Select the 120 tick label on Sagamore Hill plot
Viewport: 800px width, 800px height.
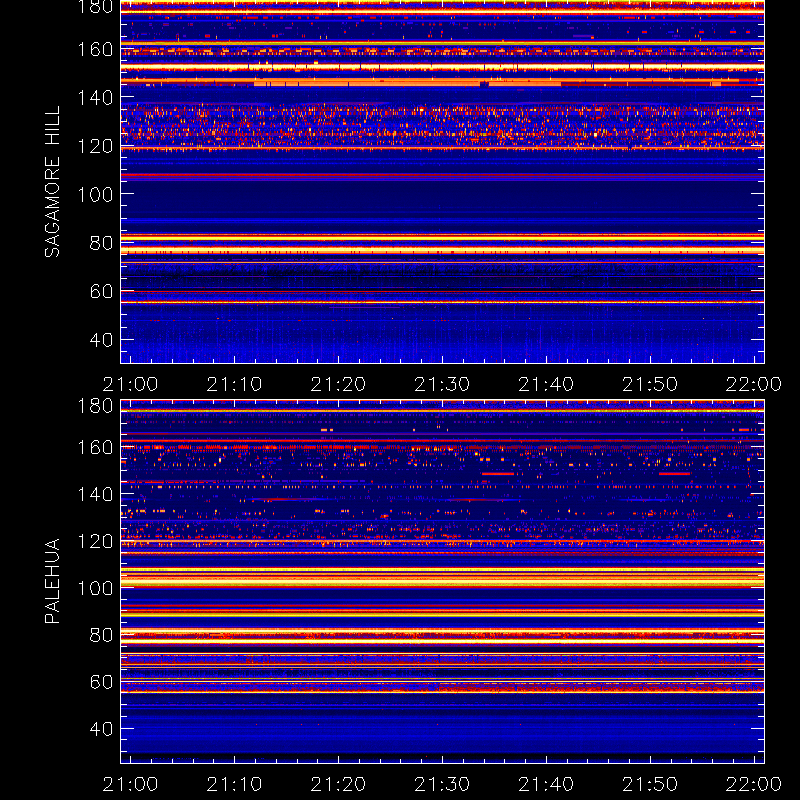[95, 146]
